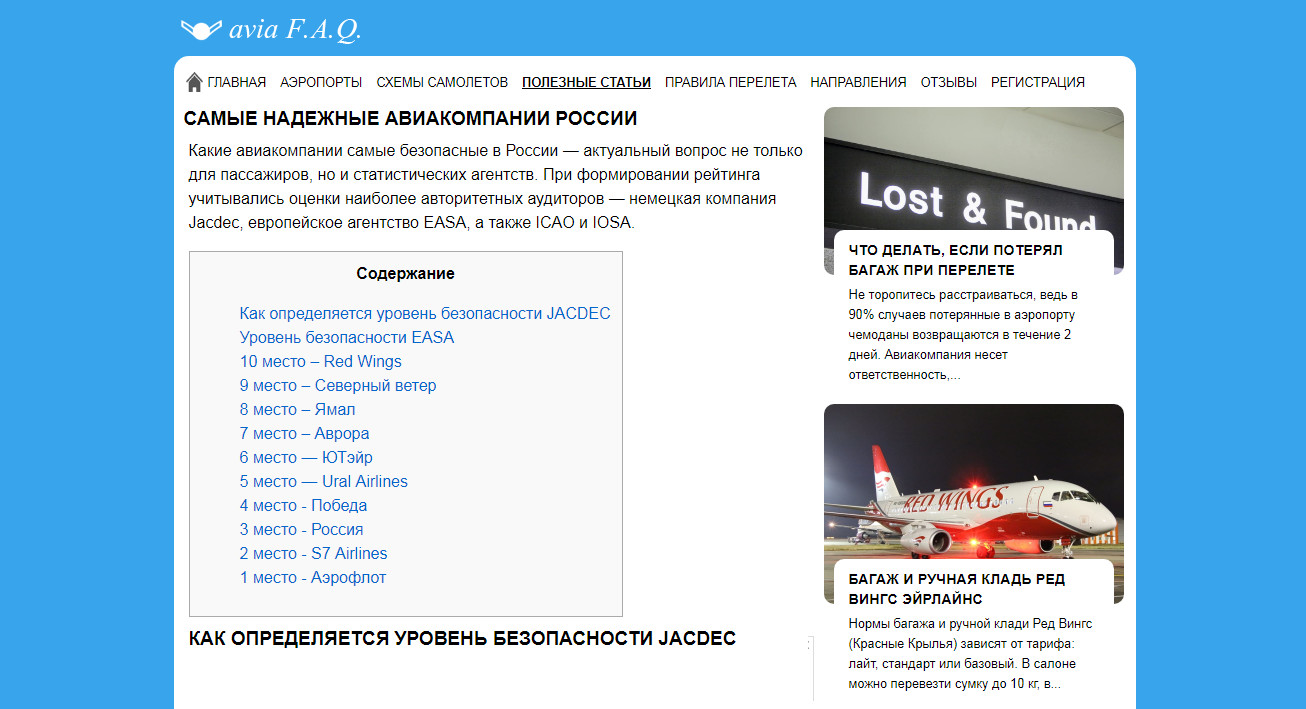The width and height of the screenshot is (1306, 709).
Task: Click the intro paragraph about Jacdec and EASA
Action: click(x=495, y=187)
